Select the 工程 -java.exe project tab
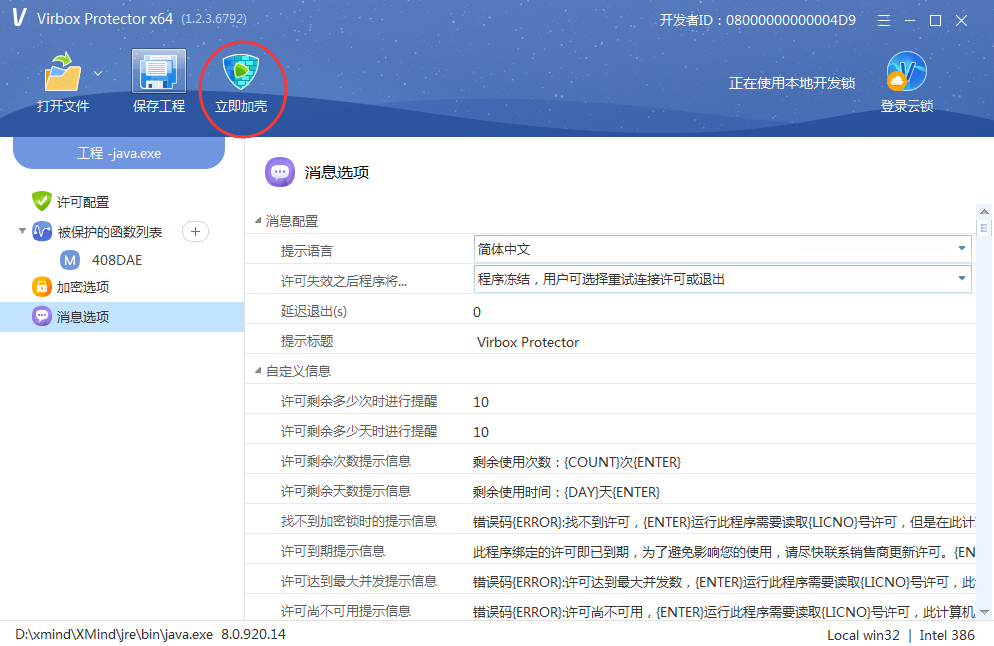 click(119, 153)
